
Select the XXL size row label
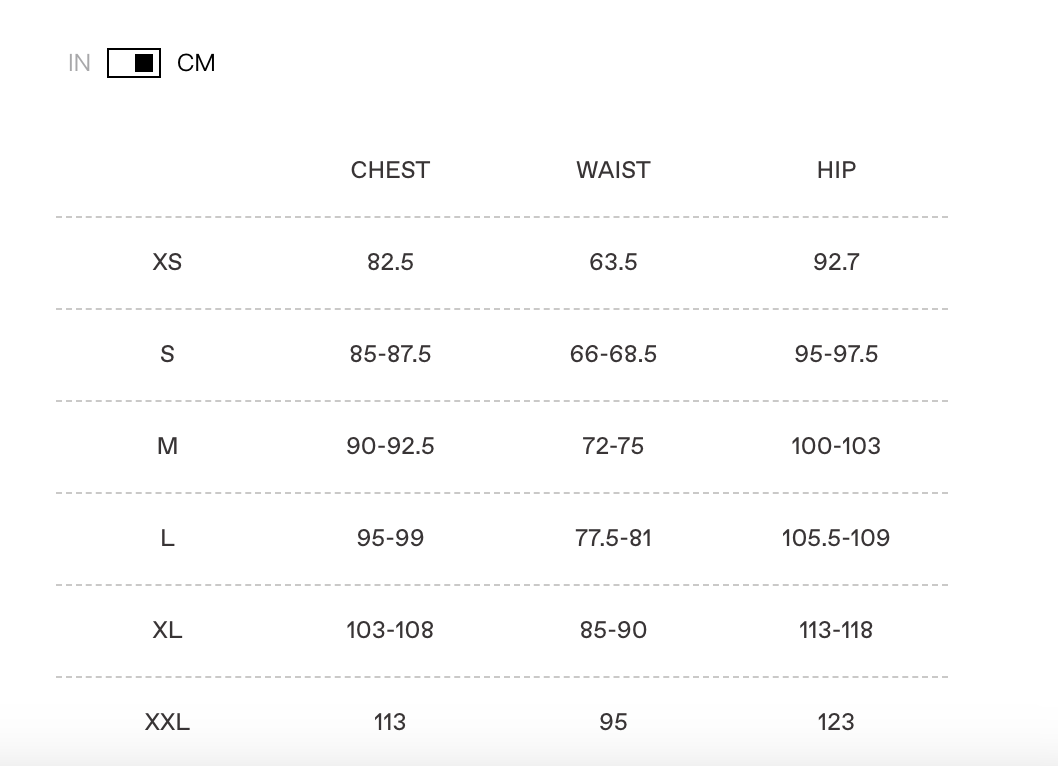coord(167,722)
